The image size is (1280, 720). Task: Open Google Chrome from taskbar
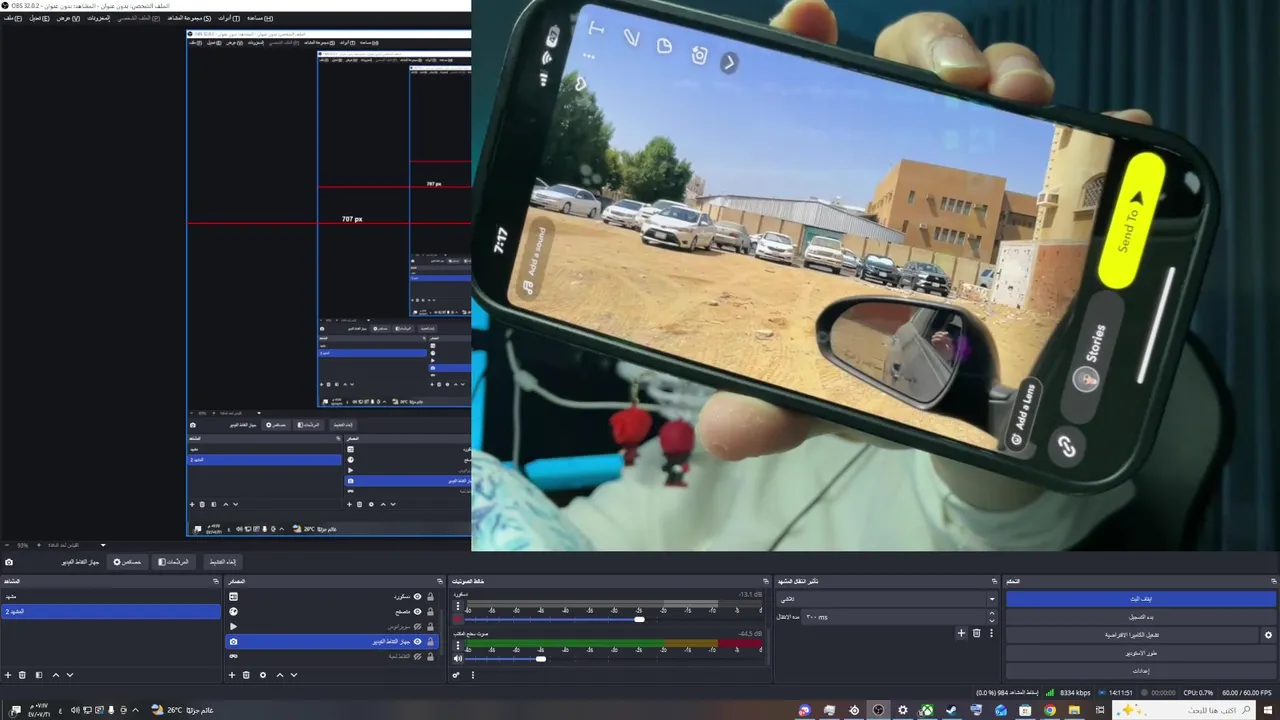point(1049,710)
